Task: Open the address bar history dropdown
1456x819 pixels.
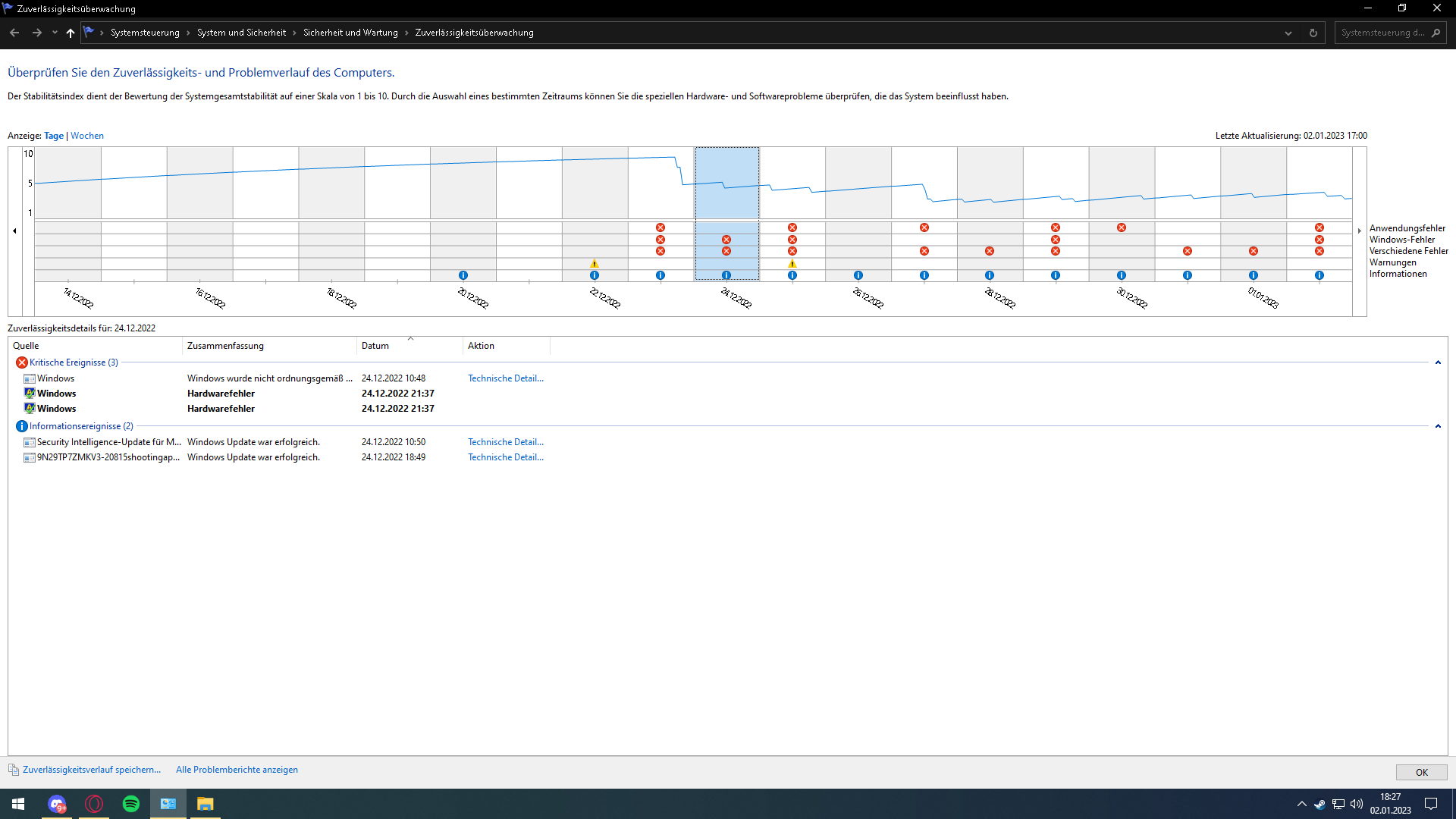Action: pos(1288,33)
